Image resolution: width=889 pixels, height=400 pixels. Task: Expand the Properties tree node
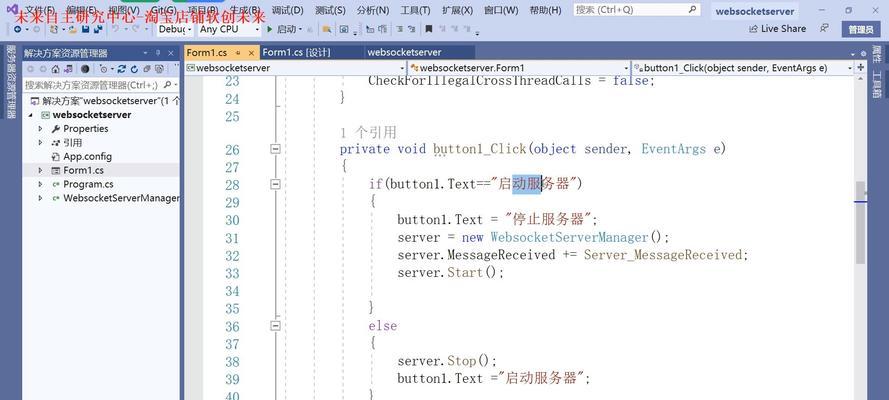click(x=40, y=129)
